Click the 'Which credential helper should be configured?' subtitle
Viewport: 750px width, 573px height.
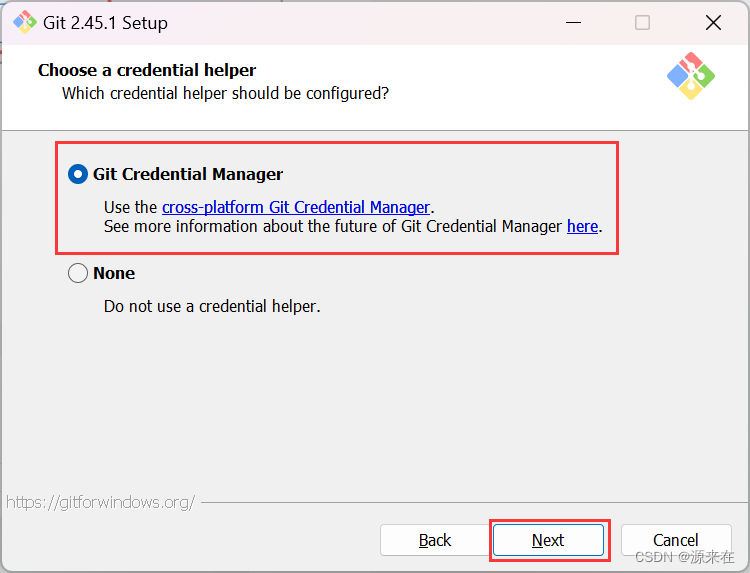pos(225,93)
